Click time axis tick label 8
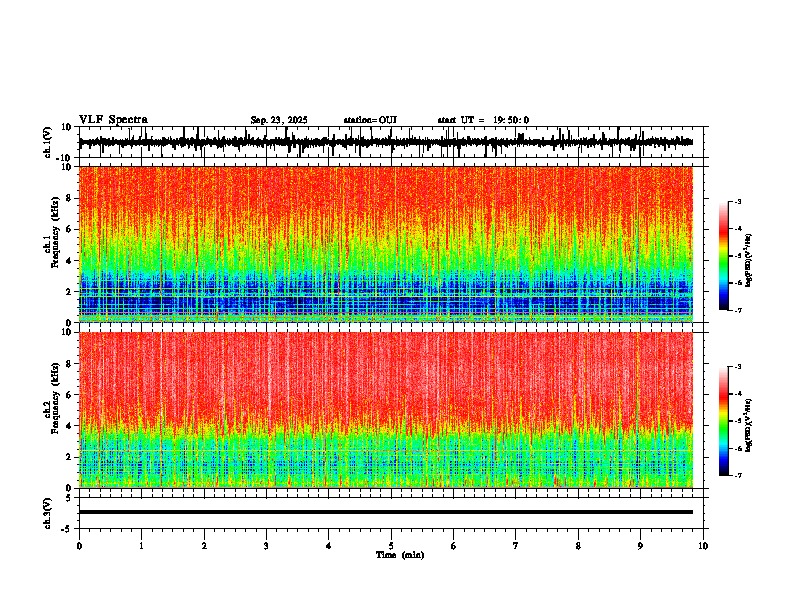 pyautogui.click(x=578, y=546)
